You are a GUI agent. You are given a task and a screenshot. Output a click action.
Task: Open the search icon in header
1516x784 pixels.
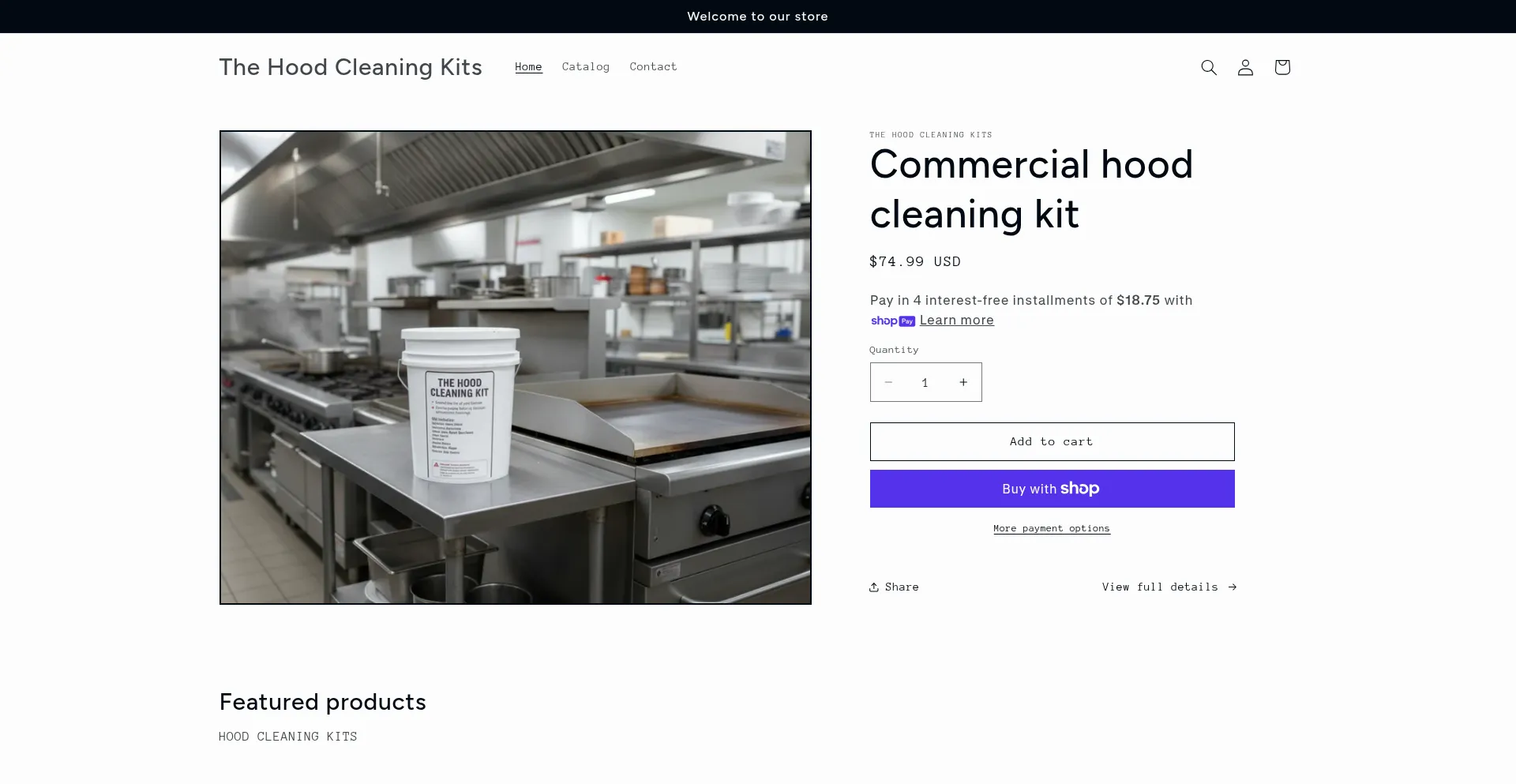pos(1209,67)
